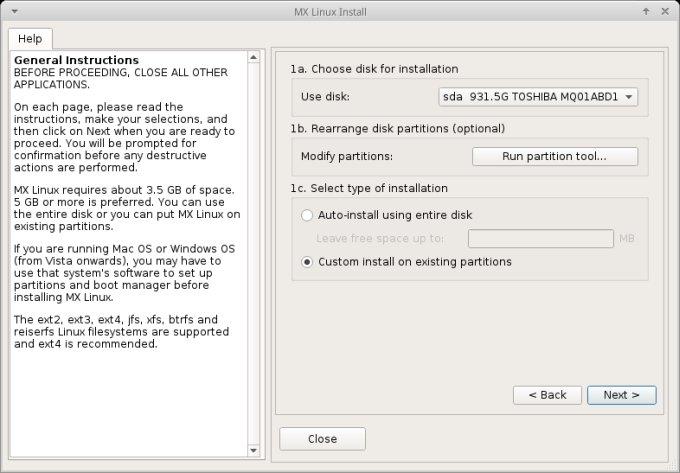Open the window menu arrow in title bar
The image size is (680, 473).
tap(15, 12)
